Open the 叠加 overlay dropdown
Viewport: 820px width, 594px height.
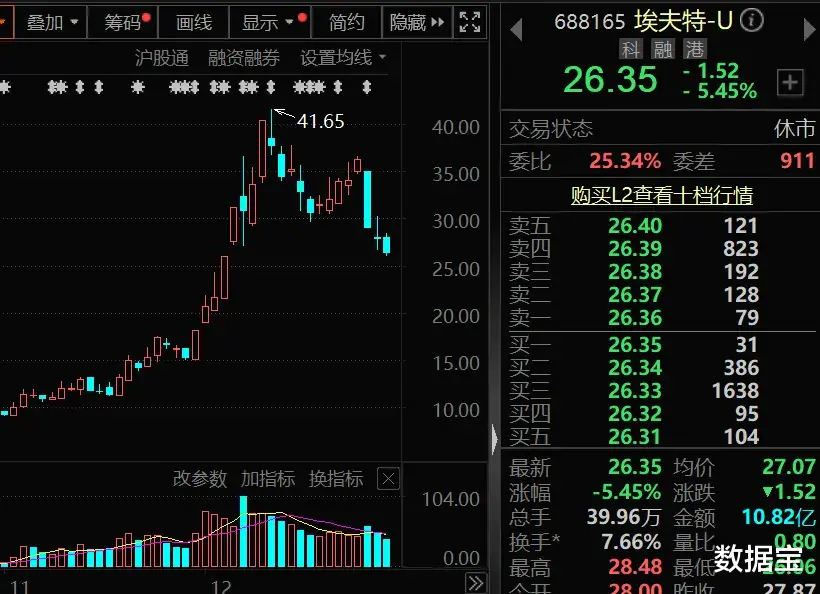click(52, 22)
